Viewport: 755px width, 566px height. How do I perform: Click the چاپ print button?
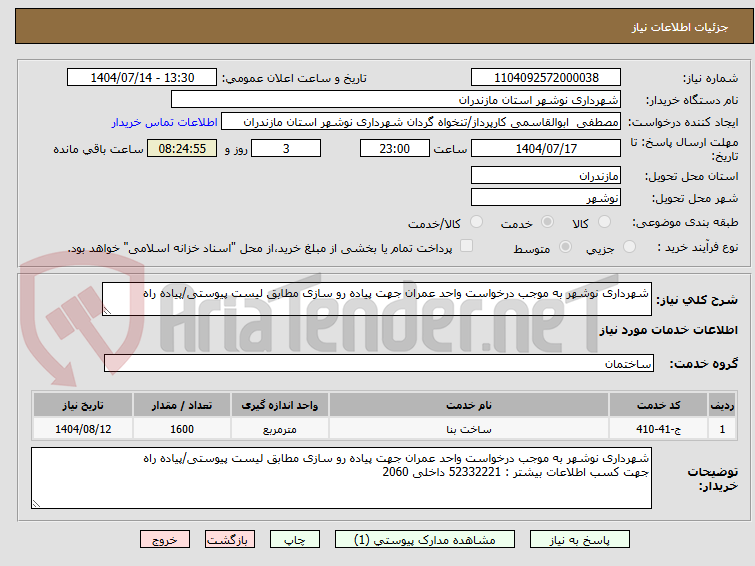[x=295, y=540]
